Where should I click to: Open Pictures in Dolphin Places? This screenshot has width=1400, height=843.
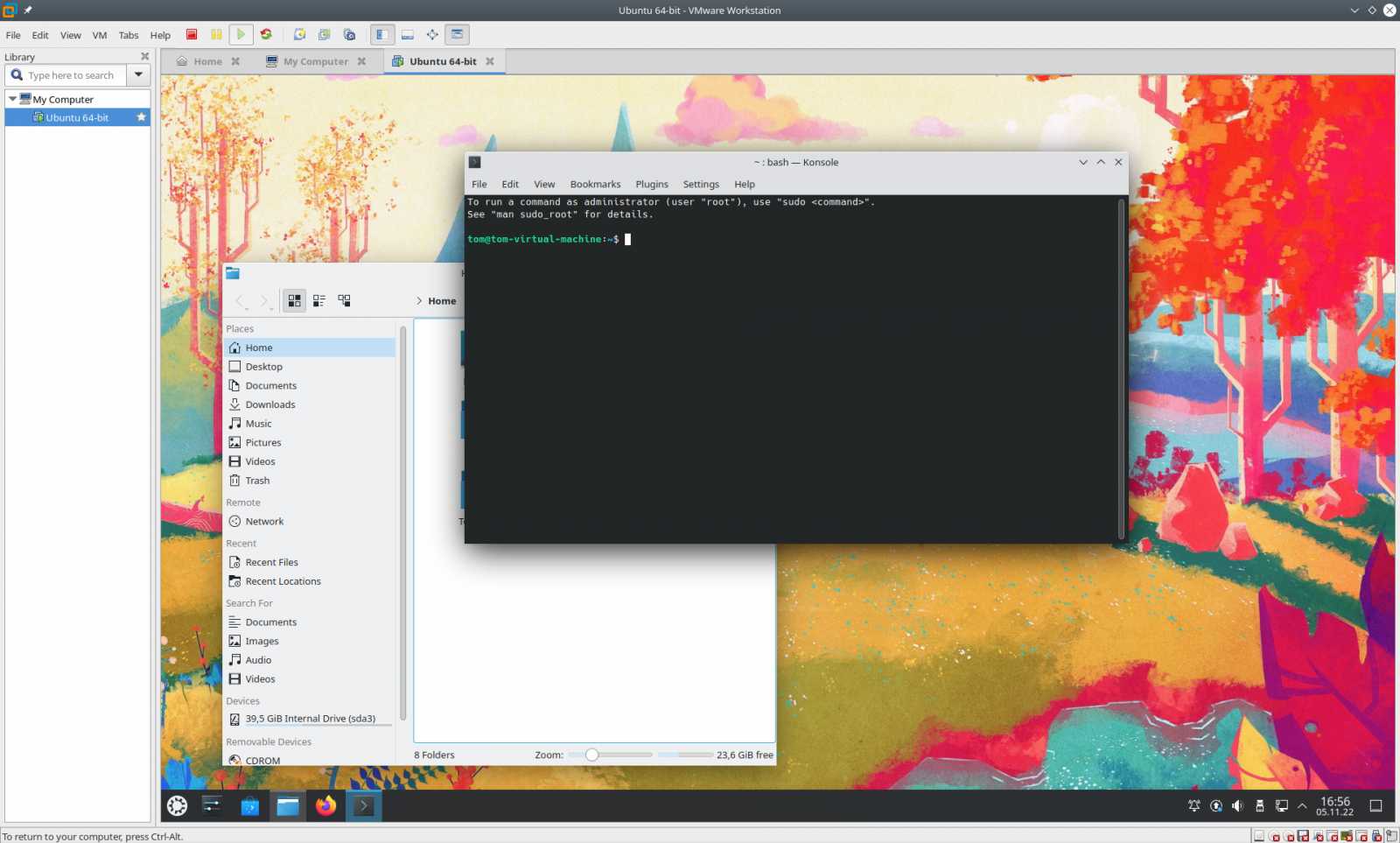pos(310,443)
